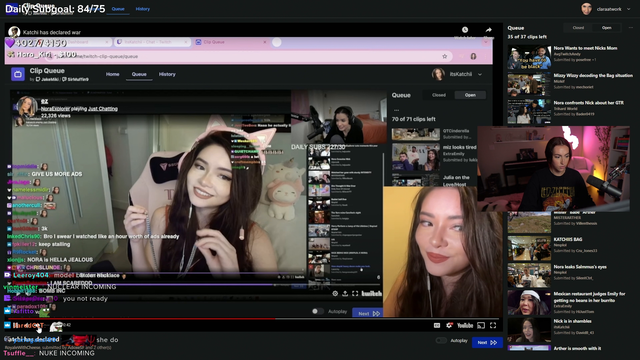Switch to the Queue tab in the top bar
The height and width of the screenshot is (360, 640).
coord(118,9)
